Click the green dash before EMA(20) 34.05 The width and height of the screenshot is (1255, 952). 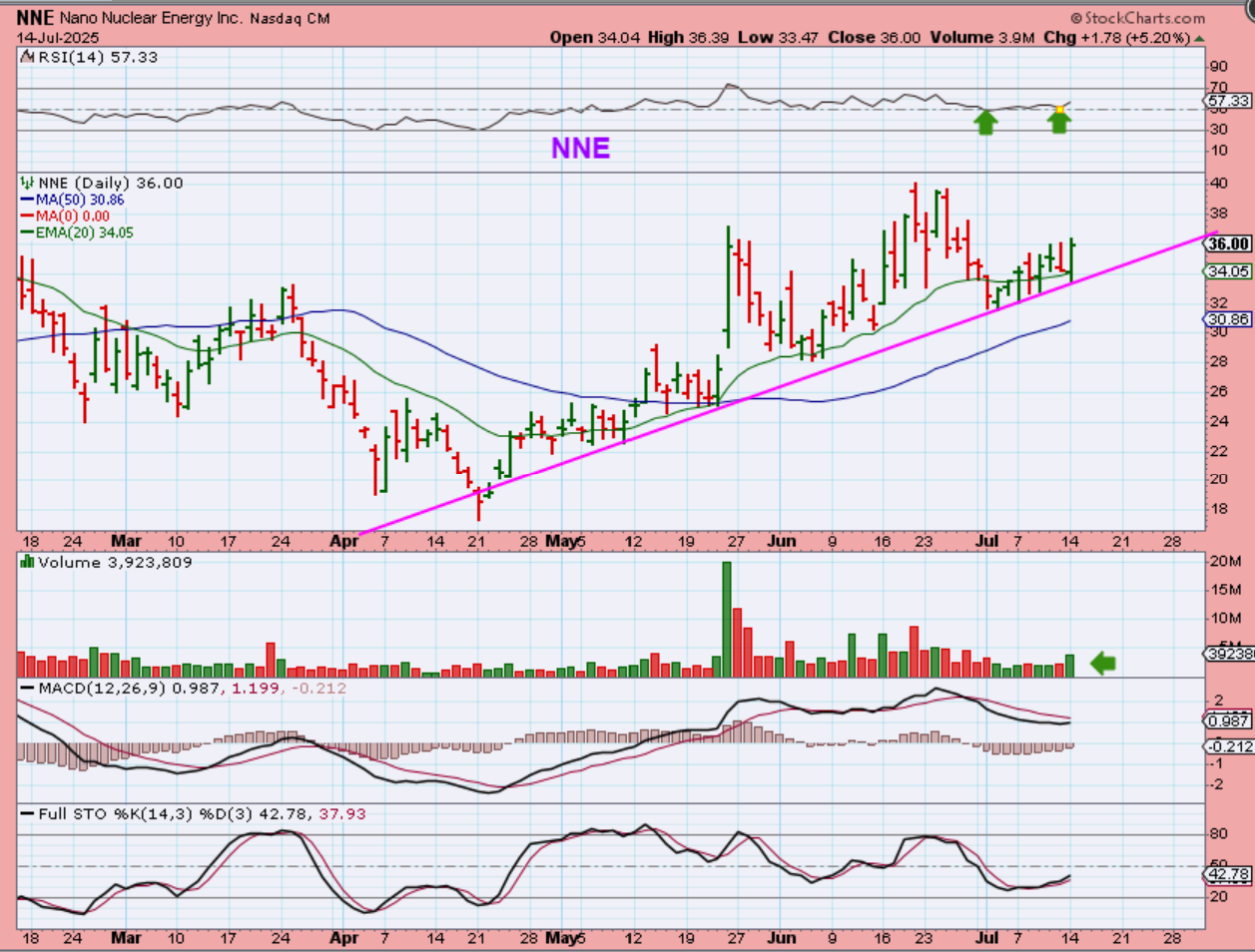(x=28, y=233)
